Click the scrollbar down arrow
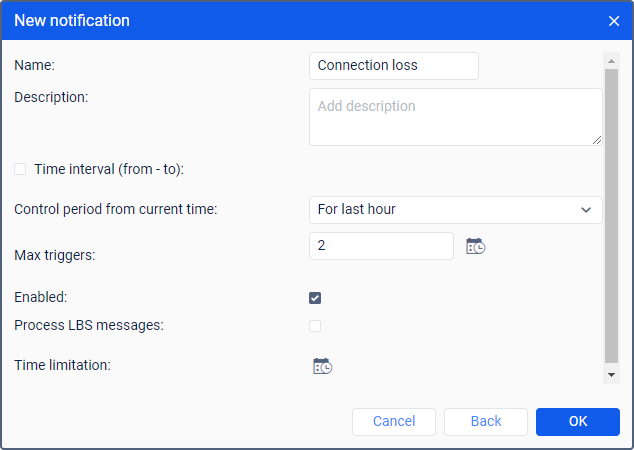 tap(612, 374)
